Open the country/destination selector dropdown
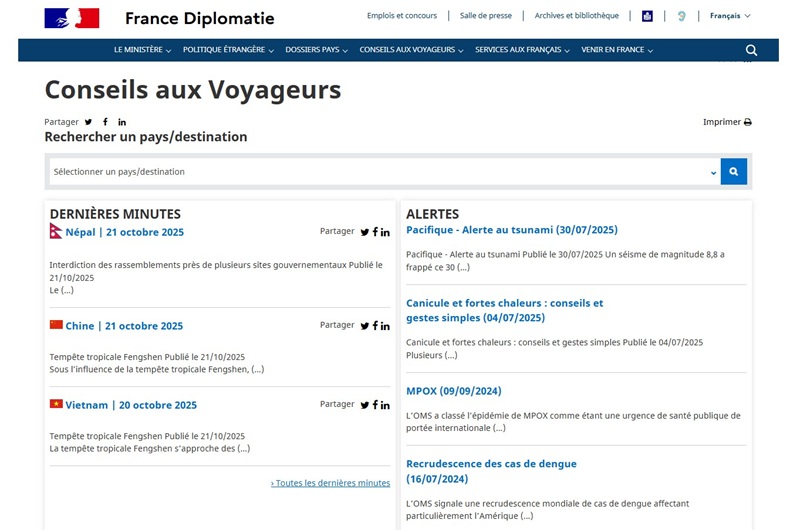This screenshot has width=800, height=530. (x=385, y=172)
